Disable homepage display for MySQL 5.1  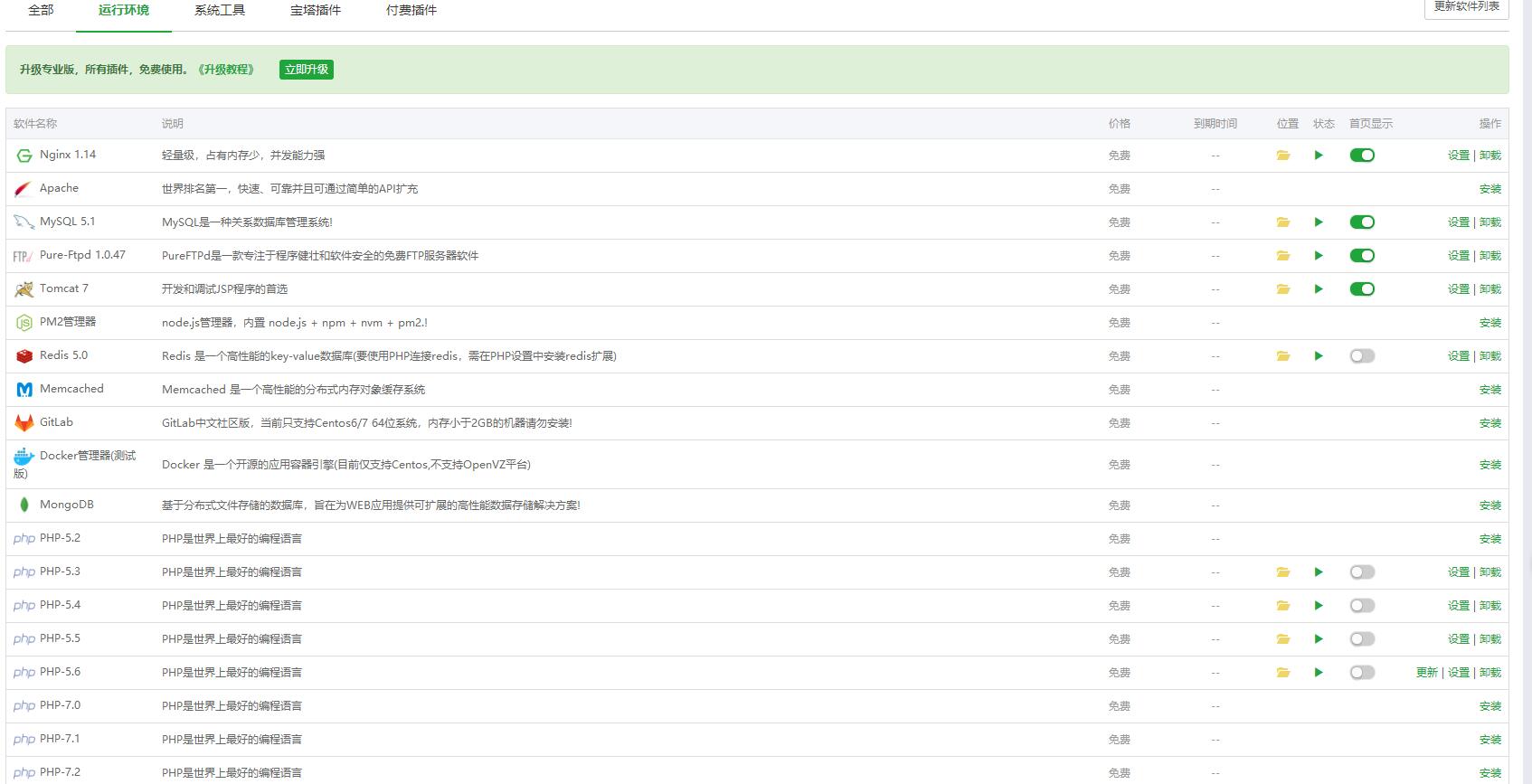coord(1362,222)
